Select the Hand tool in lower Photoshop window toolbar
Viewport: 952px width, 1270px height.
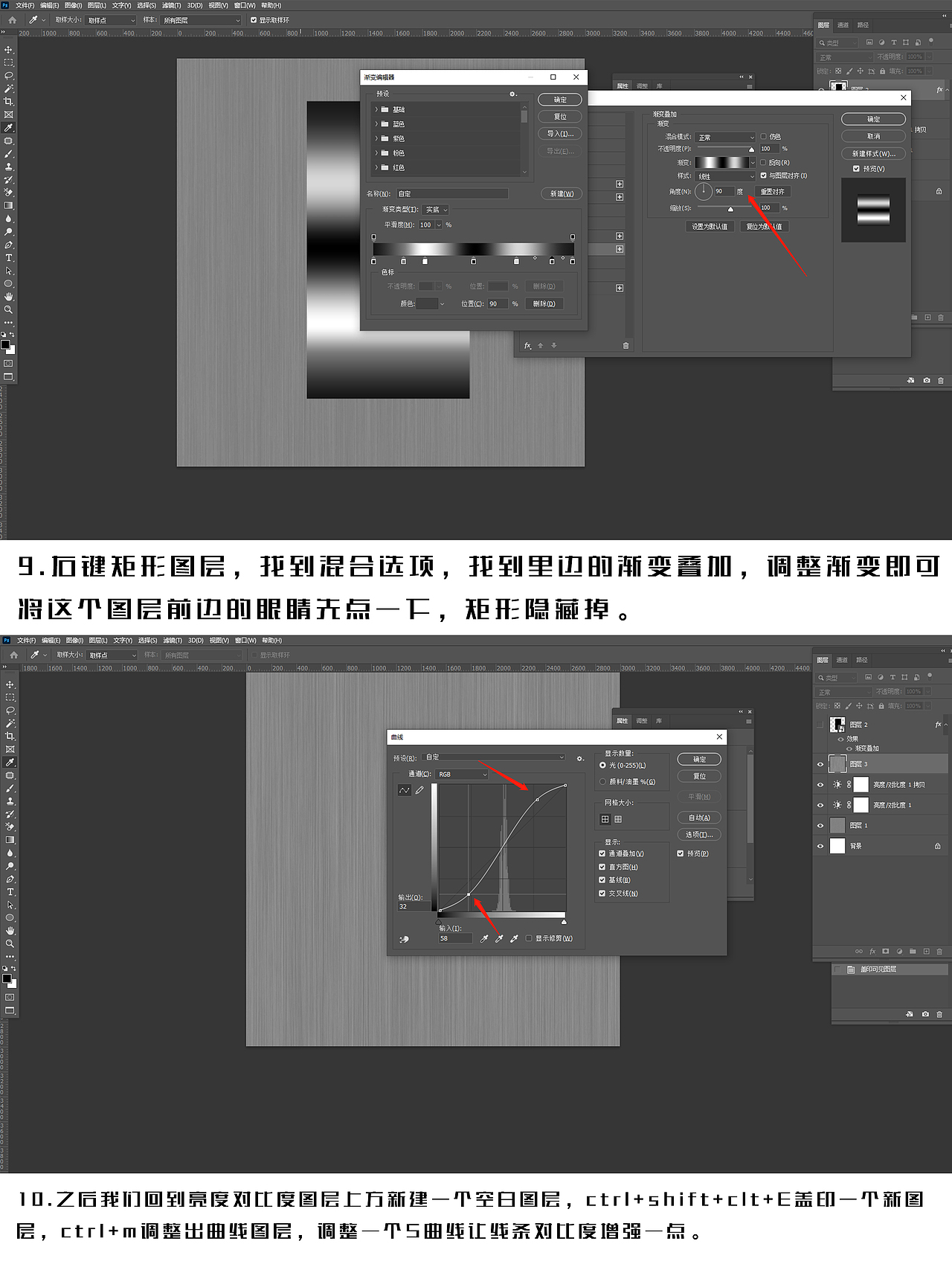click(10, 931)
